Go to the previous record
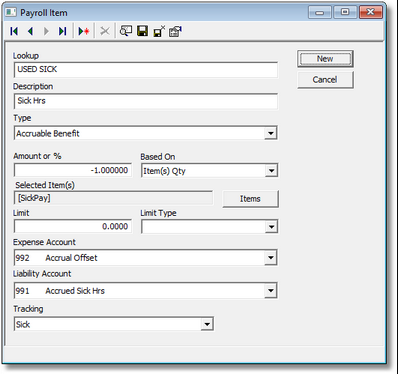Viewport: 398px width, 374px height. (30, 31)
